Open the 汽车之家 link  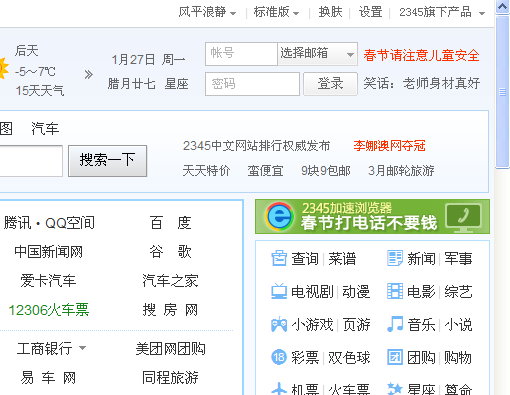(170, 281)
